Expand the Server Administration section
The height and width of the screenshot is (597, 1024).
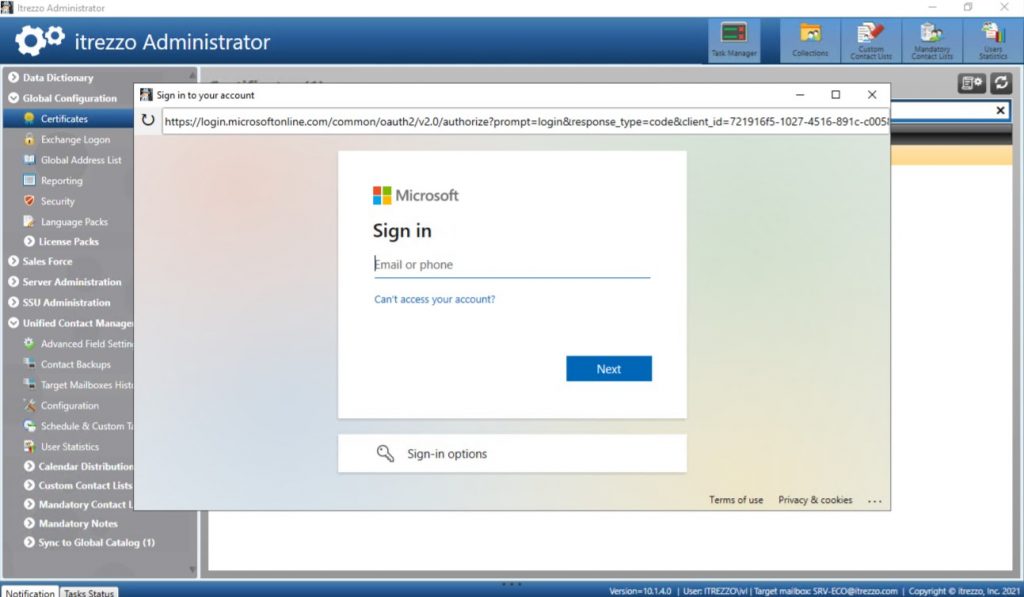click(13, 282)
